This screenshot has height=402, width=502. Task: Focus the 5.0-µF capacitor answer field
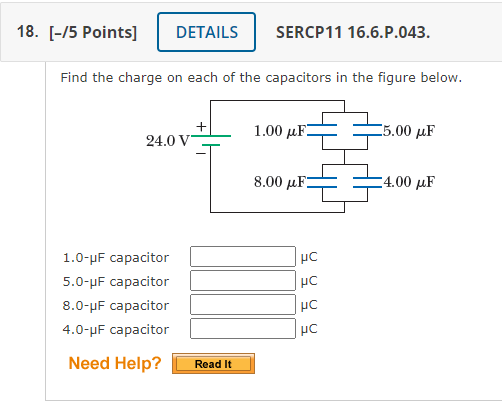[243, 280]
